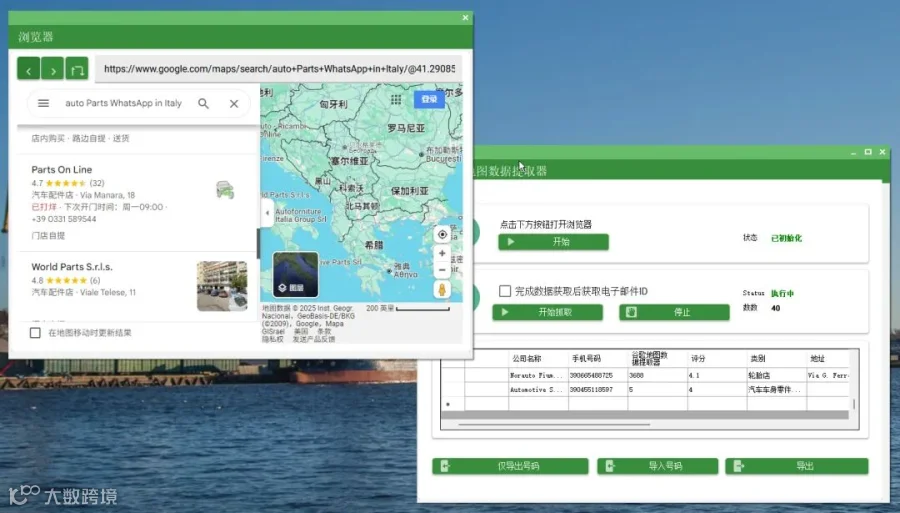Click the magnifier search icon in Maps

203,103
